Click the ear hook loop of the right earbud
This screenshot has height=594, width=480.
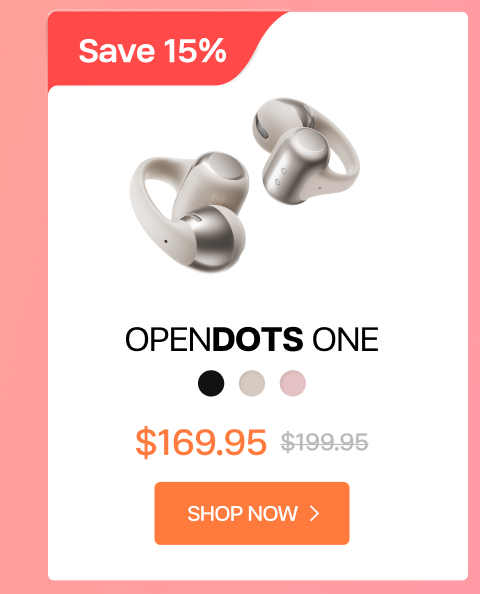point(337,148)
